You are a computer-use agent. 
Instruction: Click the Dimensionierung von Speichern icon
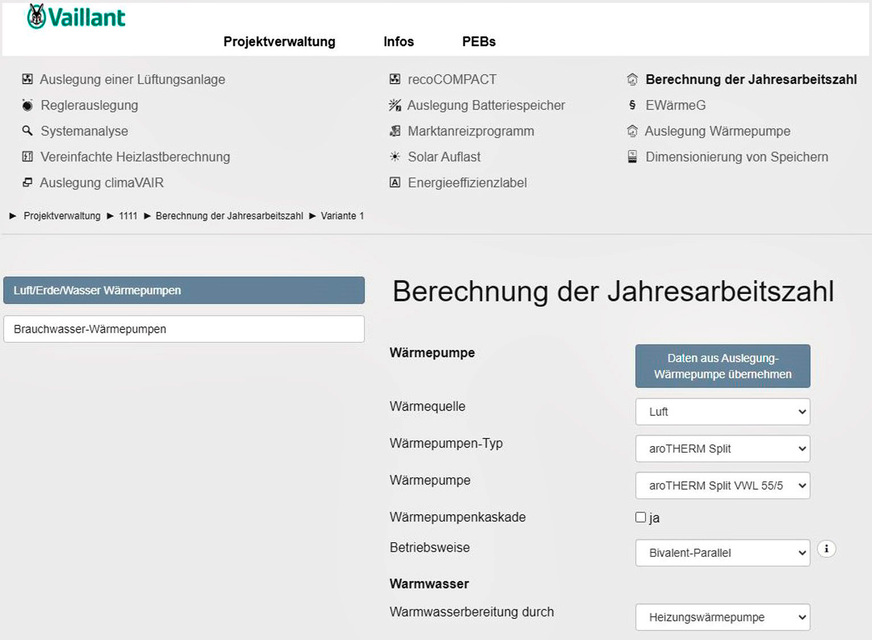pyautogui.click(x=631, y=157)
